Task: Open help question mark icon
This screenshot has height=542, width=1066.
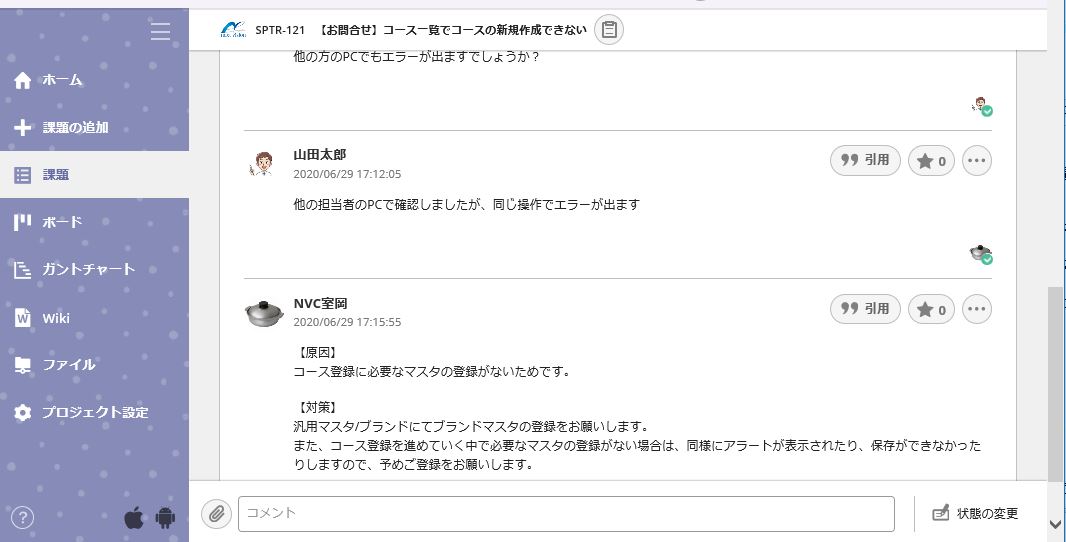Action: click(22, 518)
